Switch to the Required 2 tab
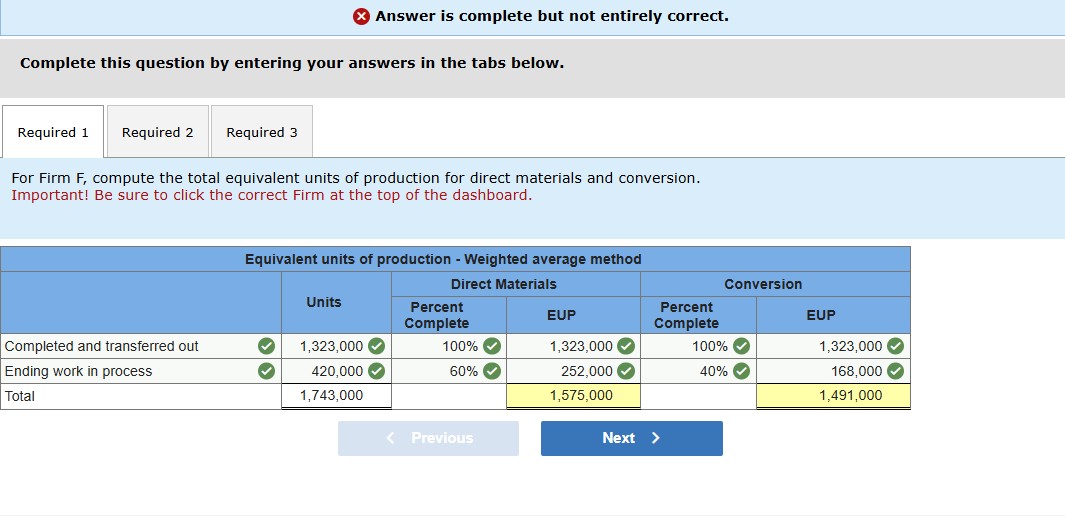The height and width of the screenshot is (519, 1065). pyautogui.click(x=158, y=132)
